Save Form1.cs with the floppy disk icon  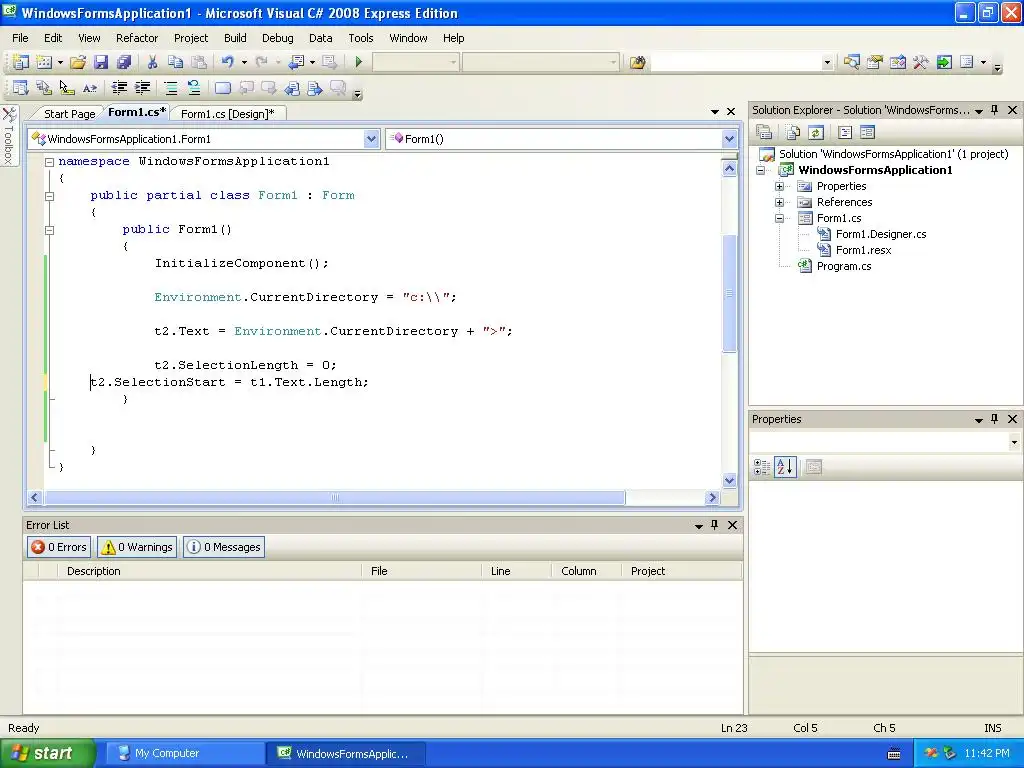tap(101, 62)
